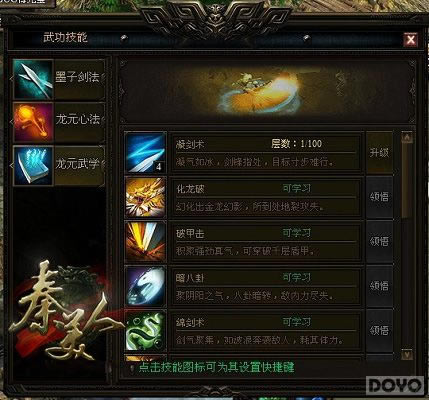The width and height of the screenshot is (429, 400).
Task: Click 领悟 button next to 暗八卦
Action: (379, 286)
